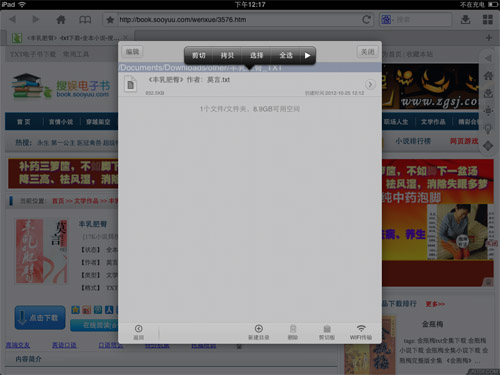Open the downloads icon in top toolbar
This screenshot has height=375, width=500.
coord(465,19)
